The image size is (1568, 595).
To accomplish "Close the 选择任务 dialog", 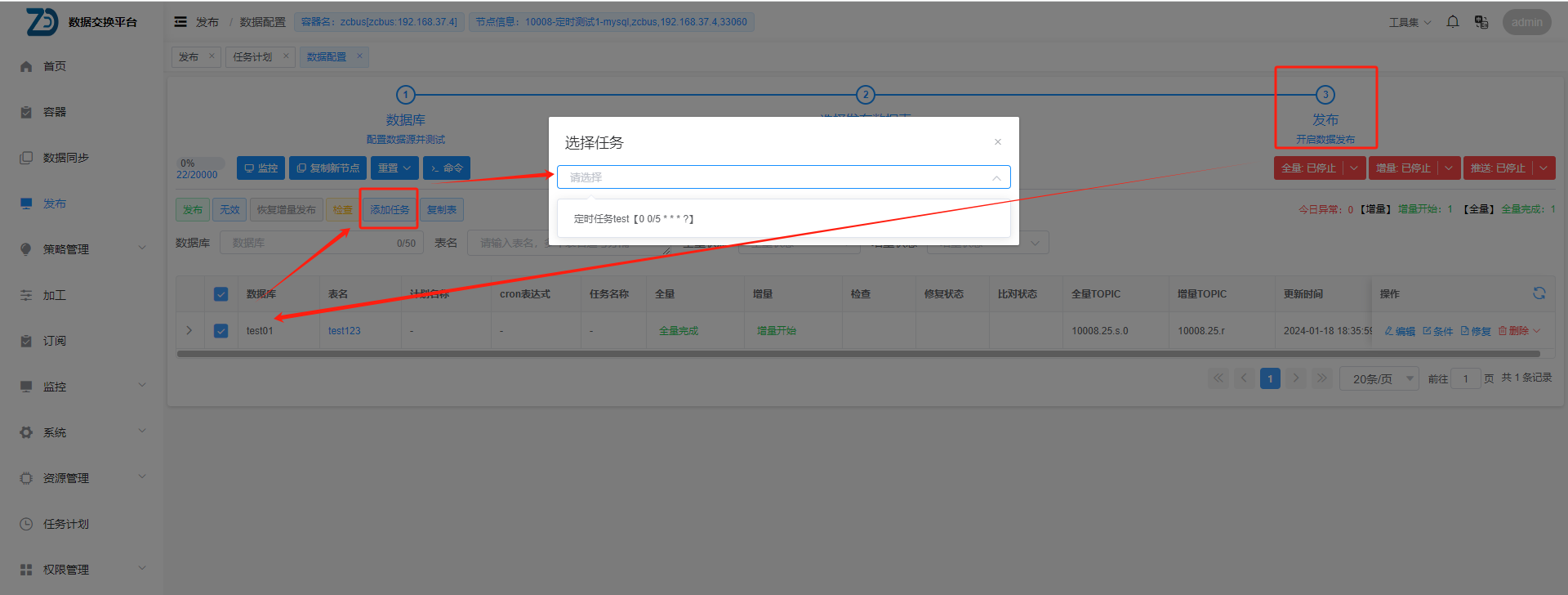I will click(997, 142).
